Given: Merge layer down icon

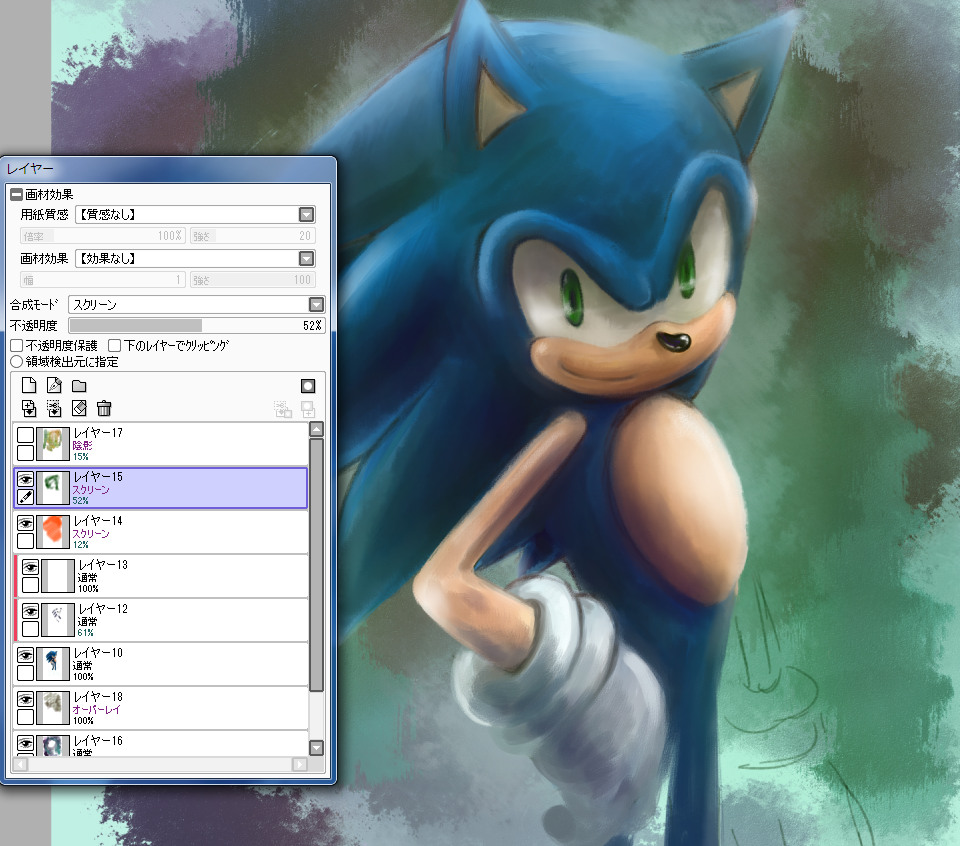Looking at the screenshot, I should tap(54, 408).
